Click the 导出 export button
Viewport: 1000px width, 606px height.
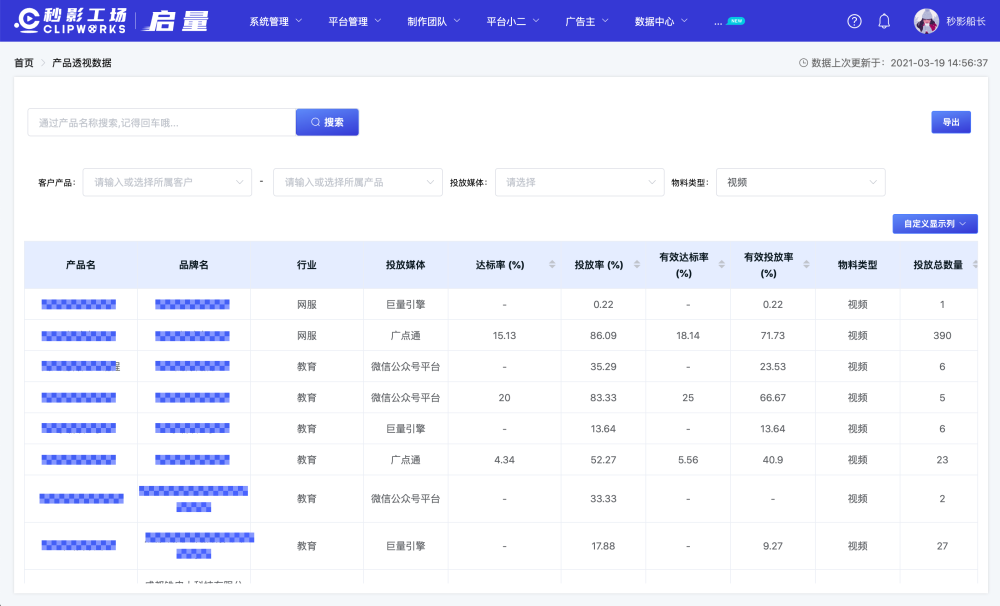(x=951, y=122)
